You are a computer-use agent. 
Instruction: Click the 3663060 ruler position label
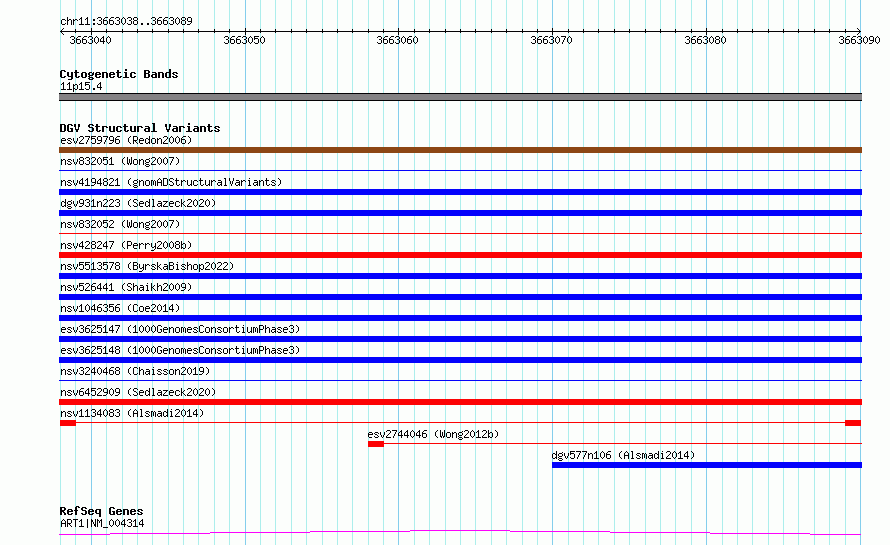pos(397,40)
